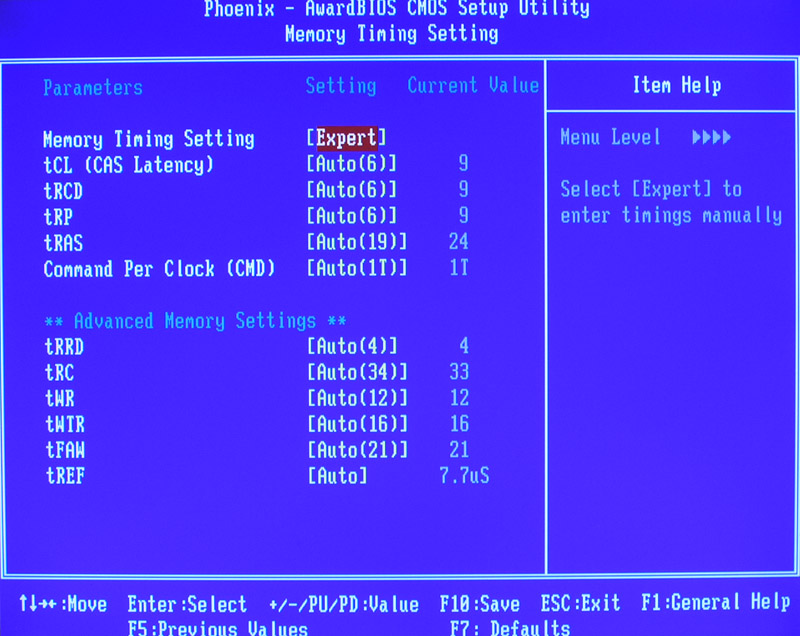
Task: Click the tRAS current value 24
Action: [x=459, y=242]
